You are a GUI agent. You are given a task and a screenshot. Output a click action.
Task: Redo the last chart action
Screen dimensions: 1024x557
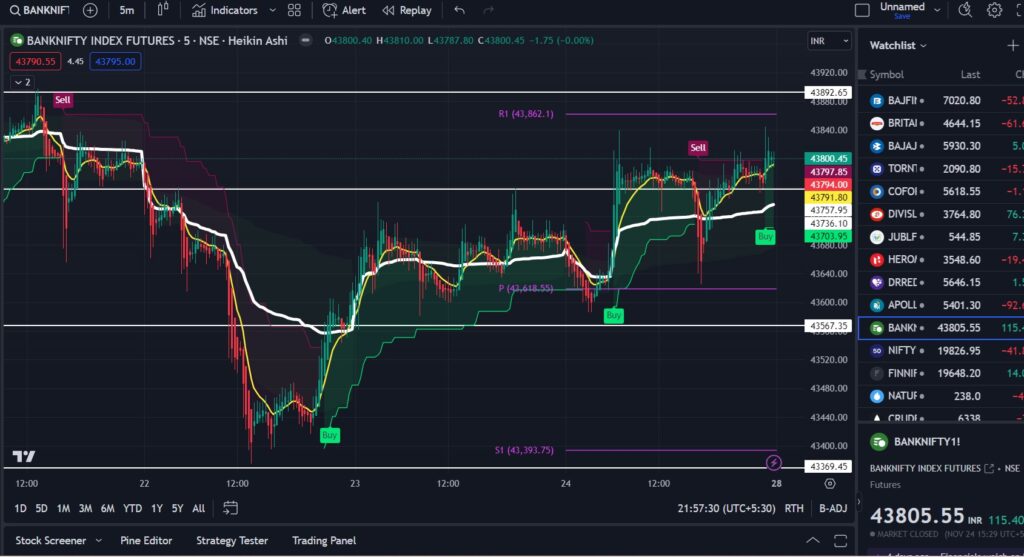click(488, 10)
